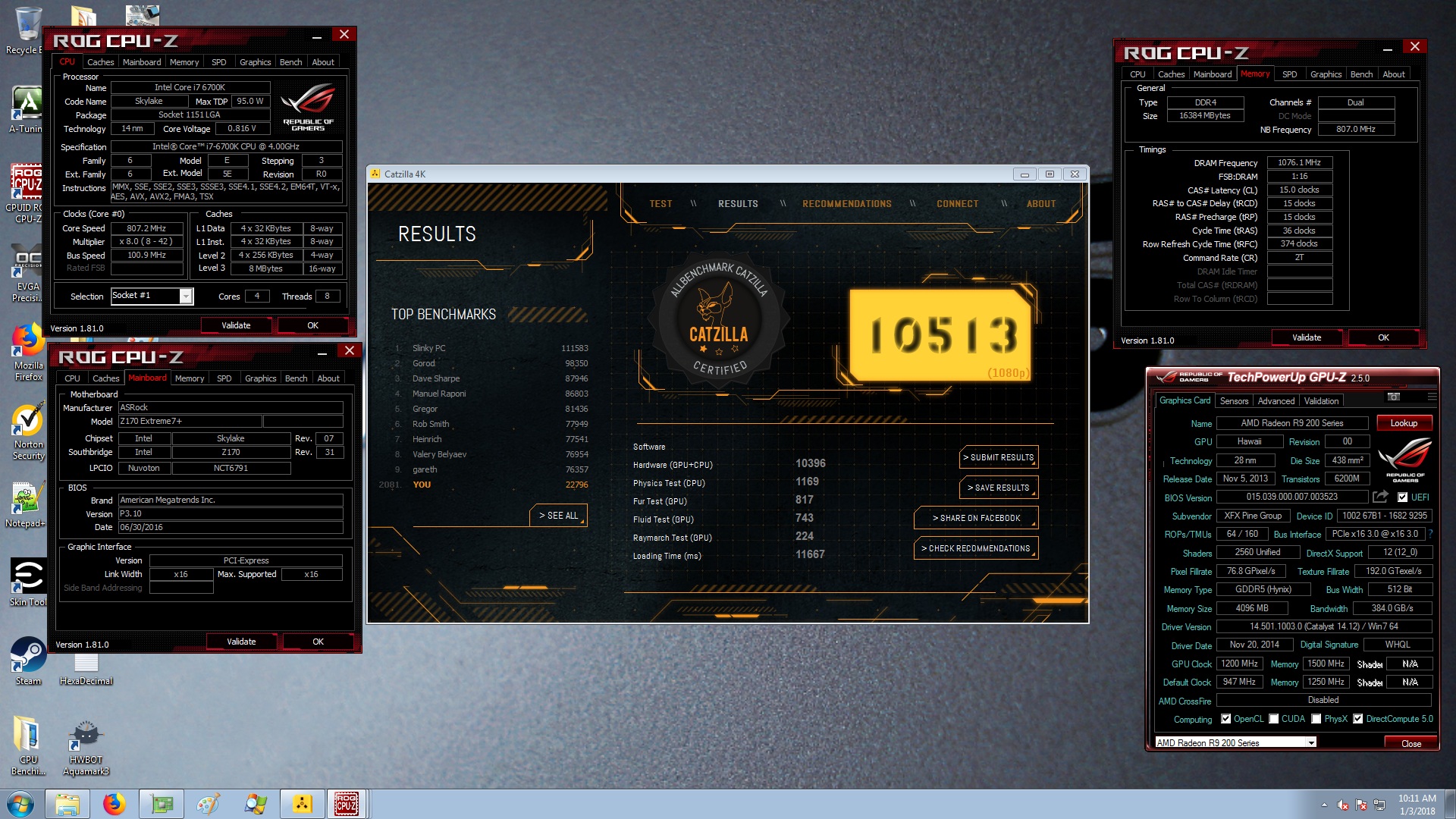Open Bench tab in Mainboard CPU-Z window
Image resolution: width=1456 pixels, height=819 pixels.
tap(296, 378)
